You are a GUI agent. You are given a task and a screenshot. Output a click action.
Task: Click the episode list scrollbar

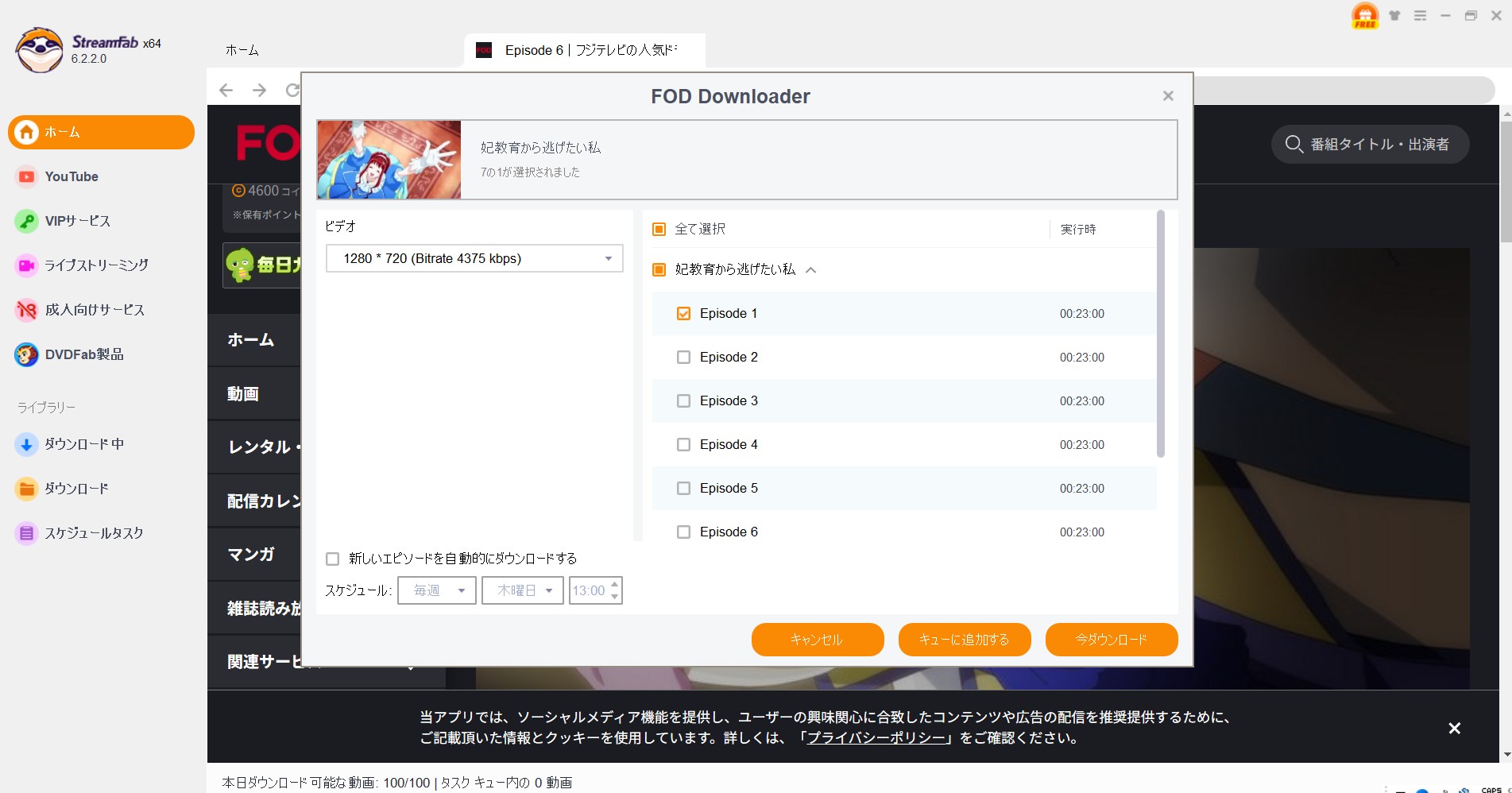point(1161,334)
